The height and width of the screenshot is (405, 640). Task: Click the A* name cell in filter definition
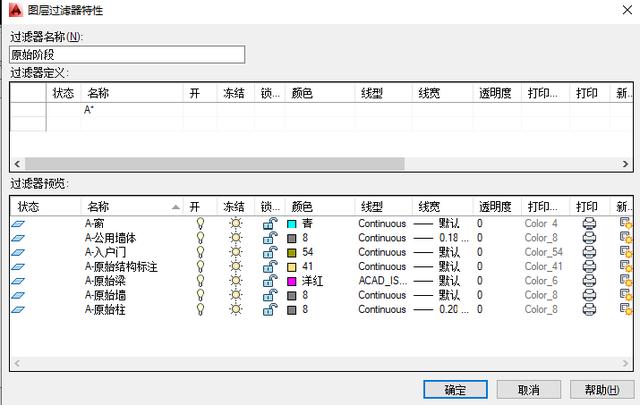[x=131, y=109]
